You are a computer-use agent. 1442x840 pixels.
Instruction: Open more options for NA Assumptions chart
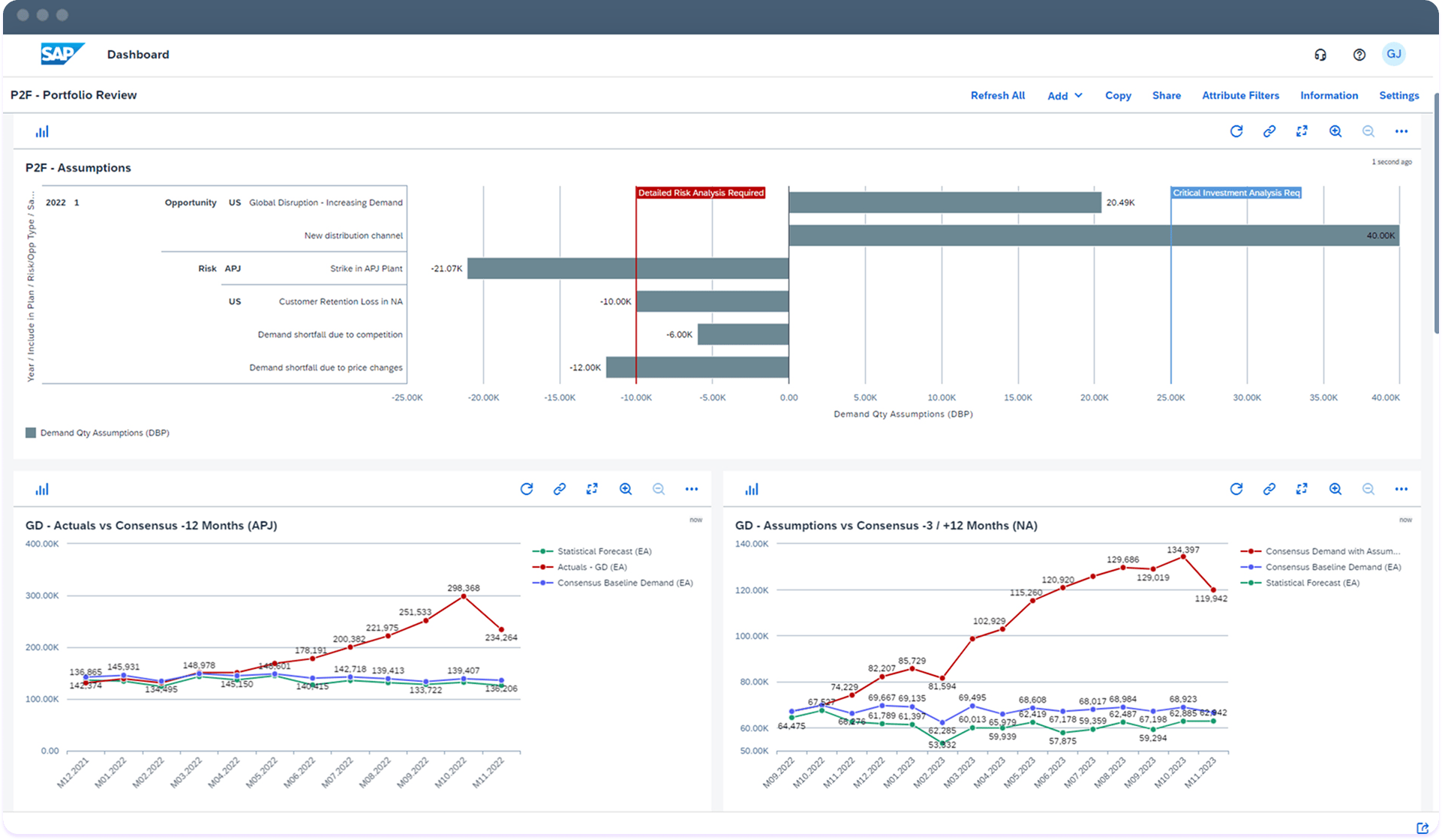pos(1401,489)
